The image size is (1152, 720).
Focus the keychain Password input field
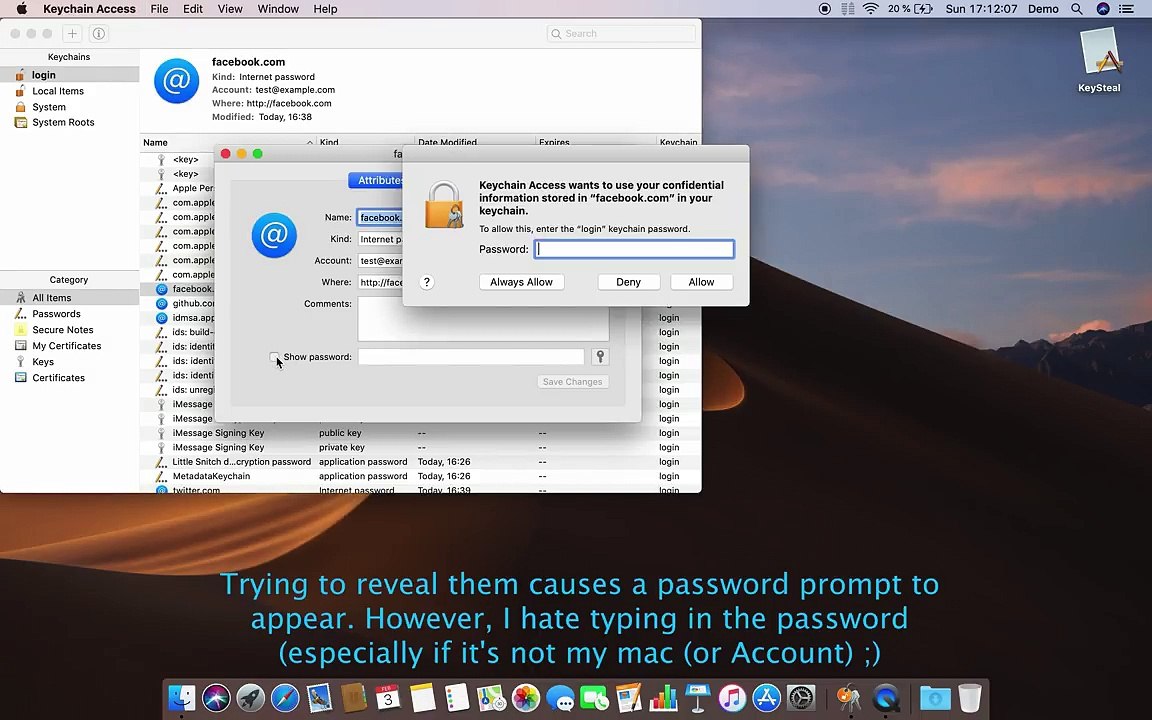(634, 249)
